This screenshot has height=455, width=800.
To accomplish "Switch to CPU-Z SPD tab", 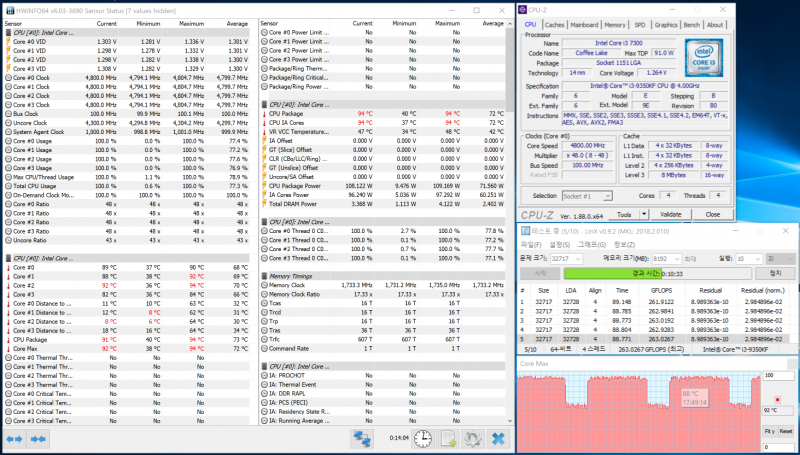I will (640, 24).
